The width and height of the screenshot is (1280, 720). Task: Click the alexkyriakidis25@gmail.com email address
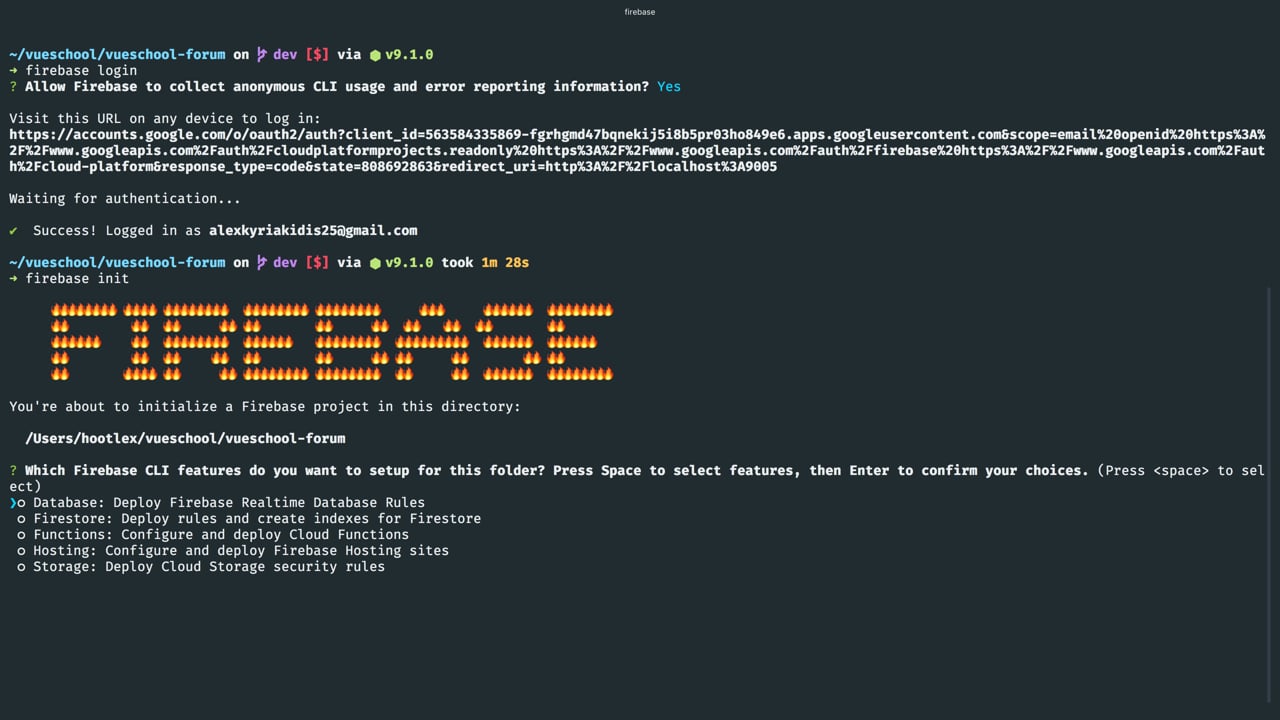[313, 231]
